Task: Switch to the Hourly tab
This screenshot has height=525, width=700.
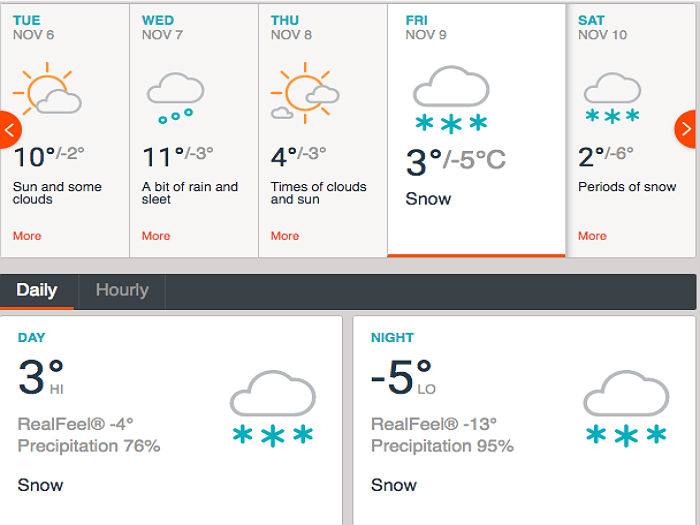Action: pos(122,291)
